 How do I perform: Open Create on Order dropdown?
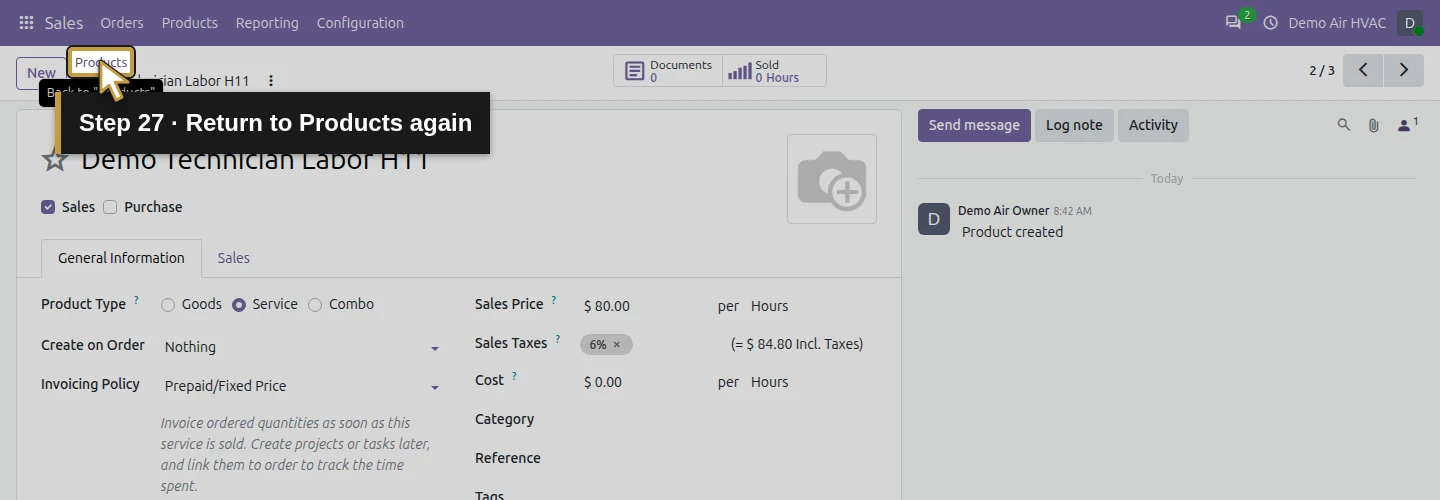click(x=301, y=347)
